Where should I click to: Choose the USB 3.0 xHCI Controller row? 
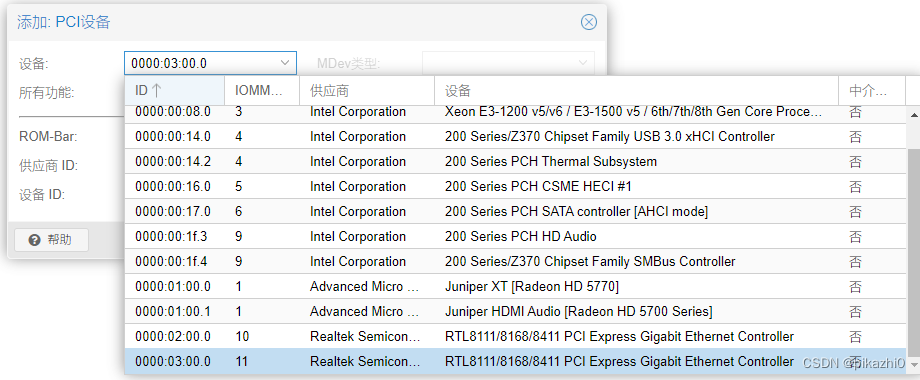click(515, 137)
